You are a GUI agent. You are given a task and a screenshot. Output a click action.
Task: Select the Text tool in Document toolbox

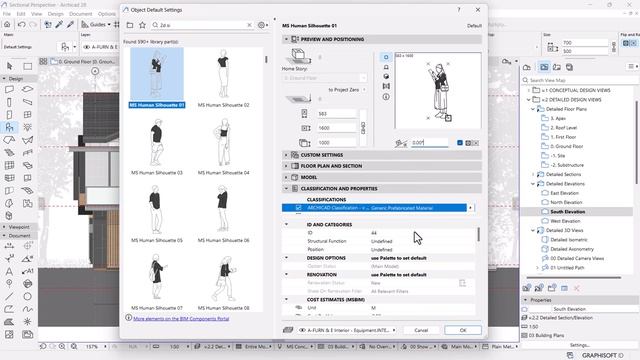click(9, 271)
